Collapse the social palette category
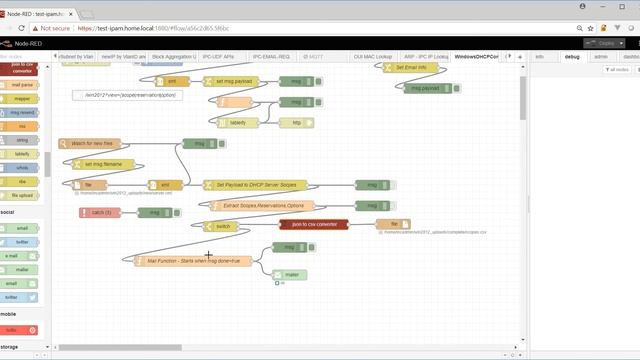This screenshot has height=360, width=640. click(7, 212)
